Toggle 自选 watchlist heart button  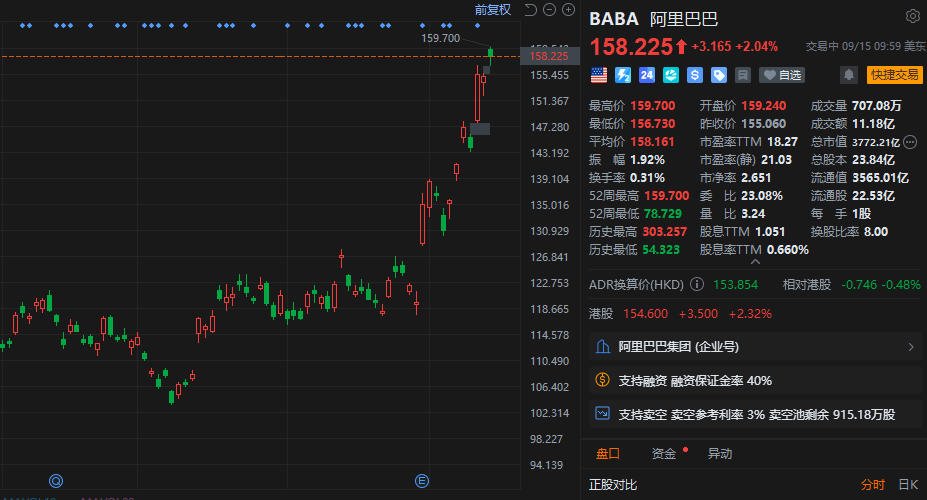click(782, 75)
